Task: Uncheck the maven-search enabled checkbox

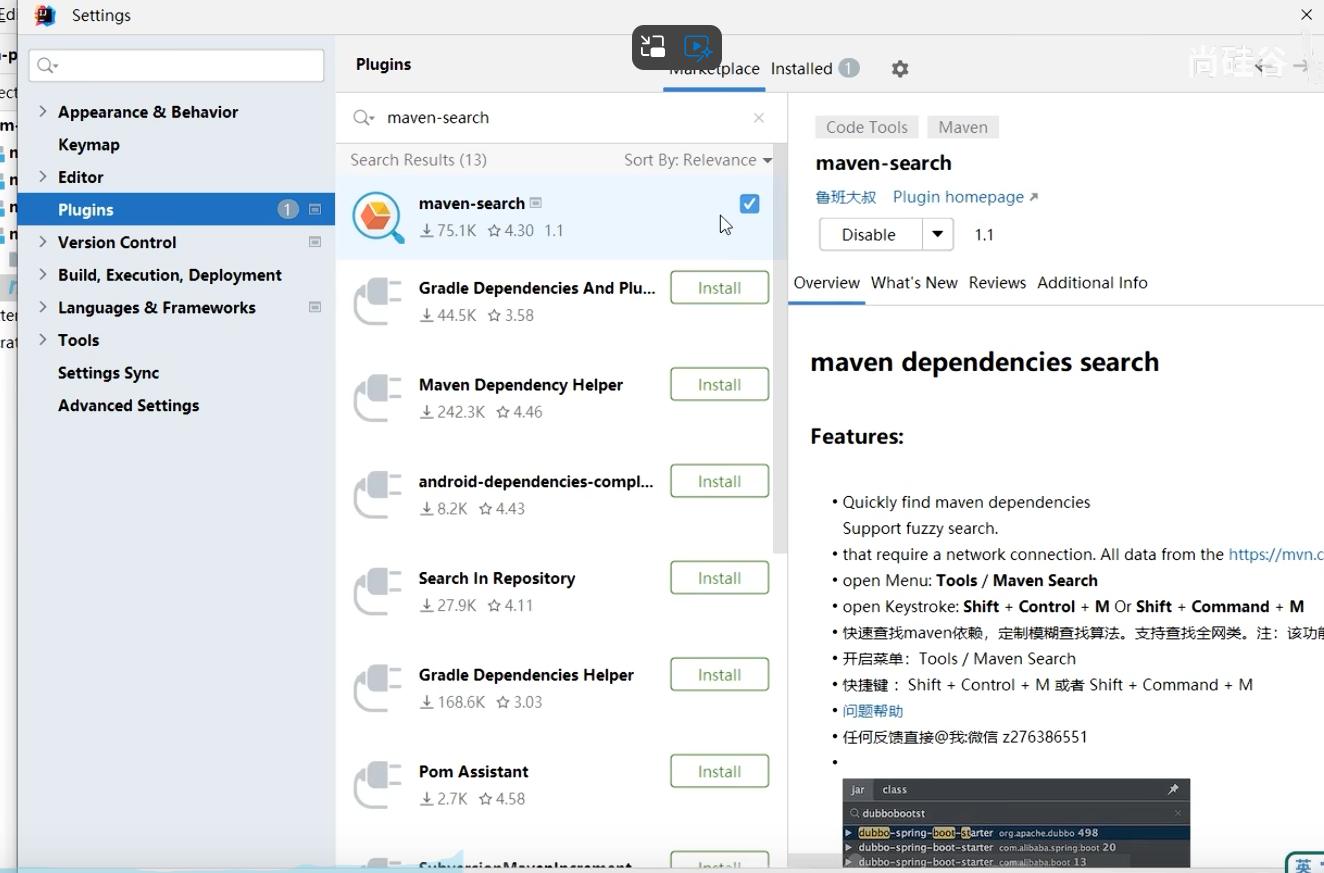Action: [x=749, y=204]
